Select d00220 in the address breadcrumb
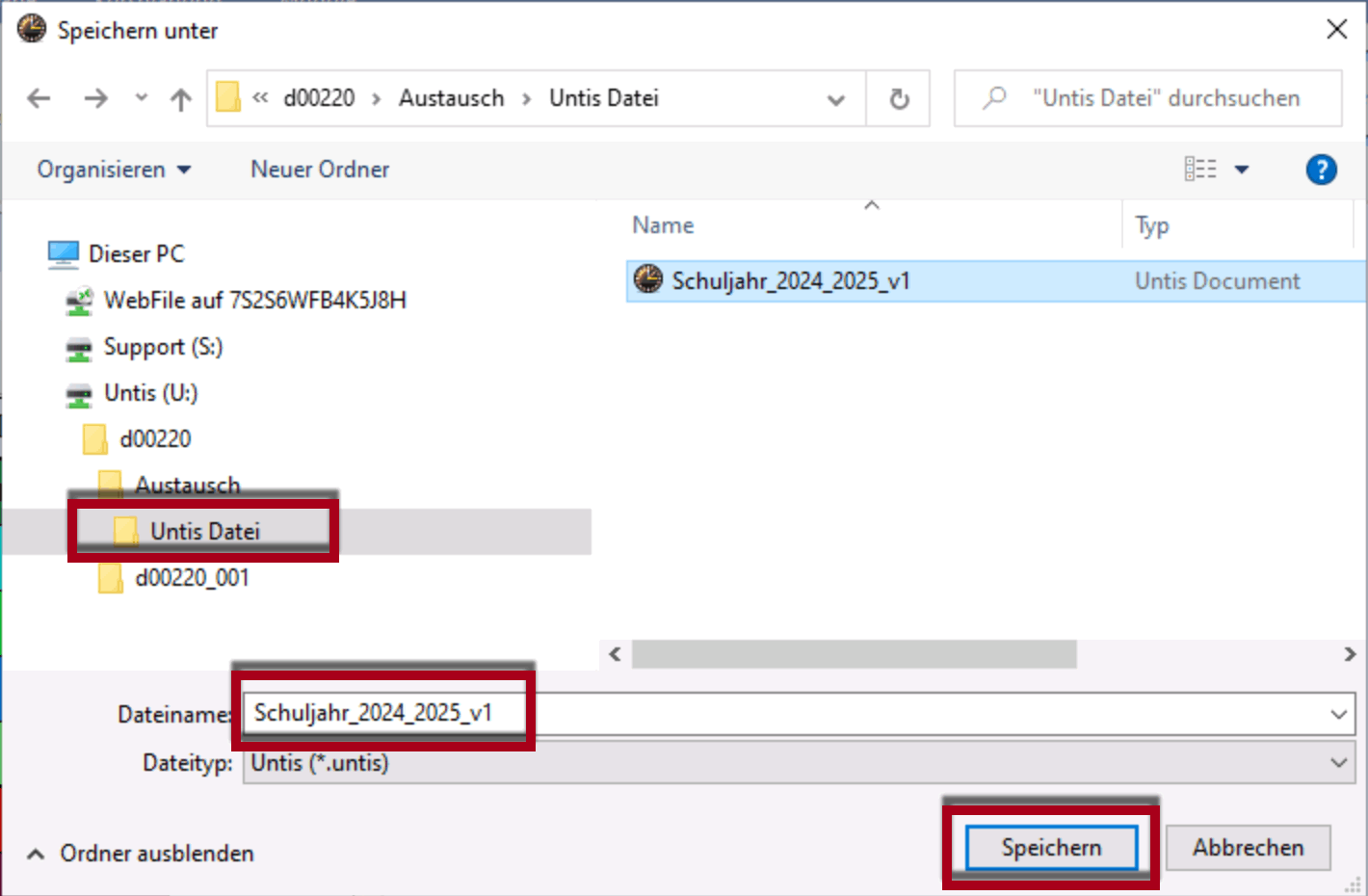This screenshot has width=1368, height=896. click(x=319, y=98)
